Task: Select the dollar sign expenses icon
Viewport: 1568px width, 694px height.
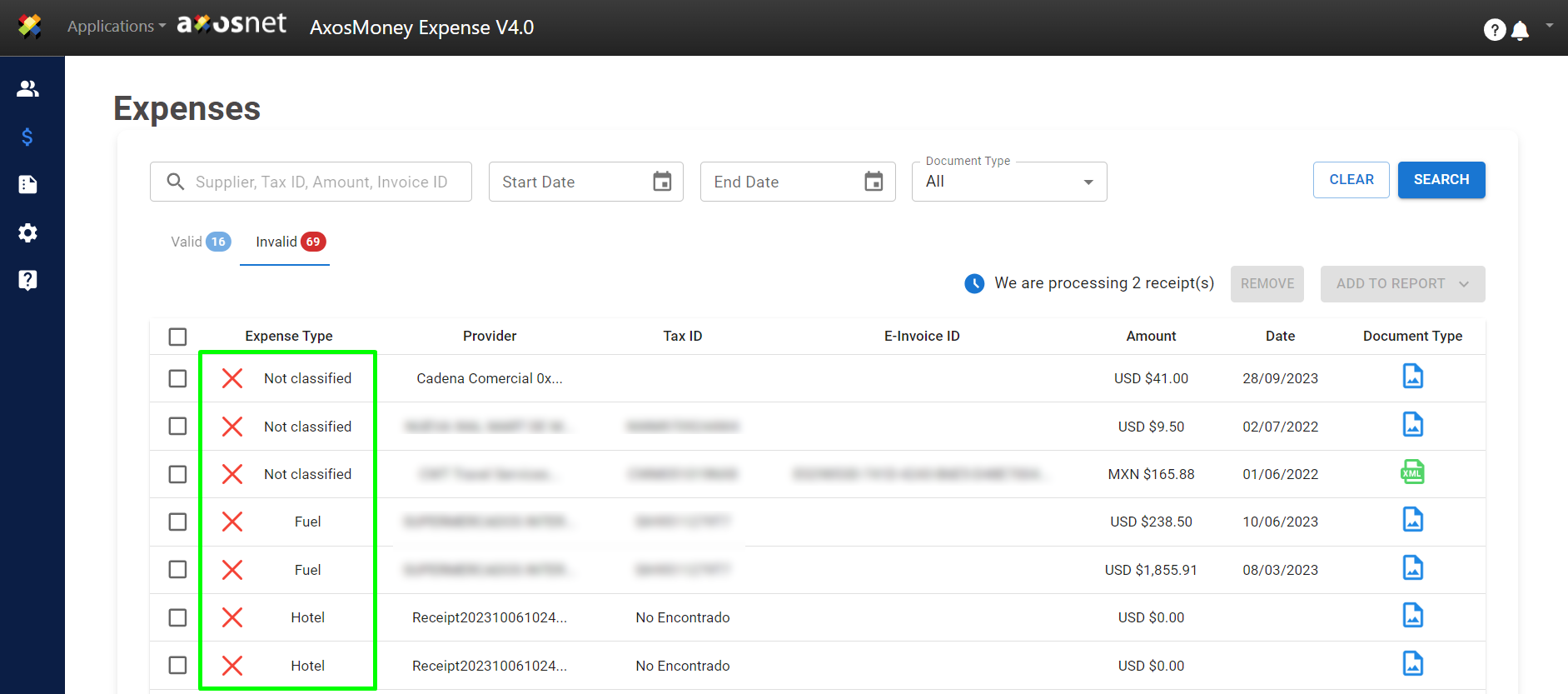Action: 27,137
